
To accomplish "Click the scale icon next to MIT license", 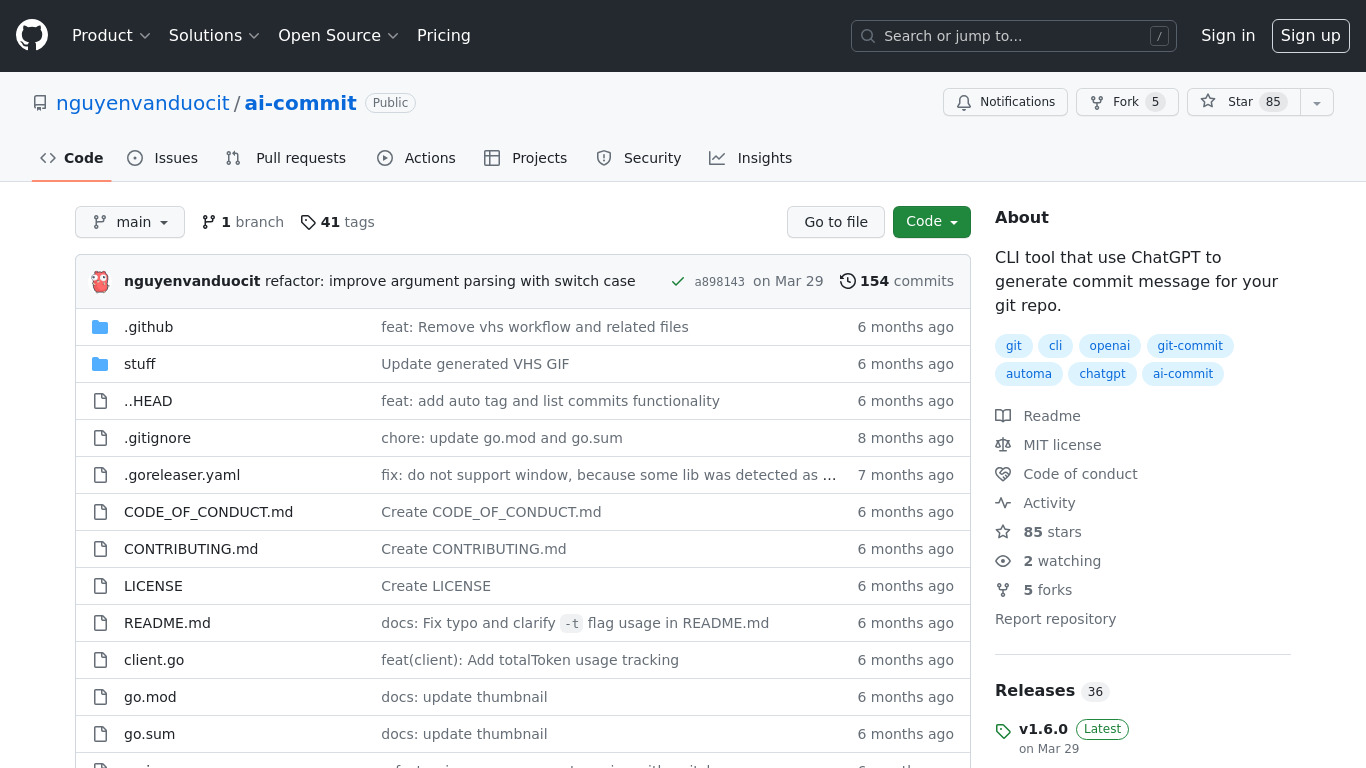I will click(1003, 445).
